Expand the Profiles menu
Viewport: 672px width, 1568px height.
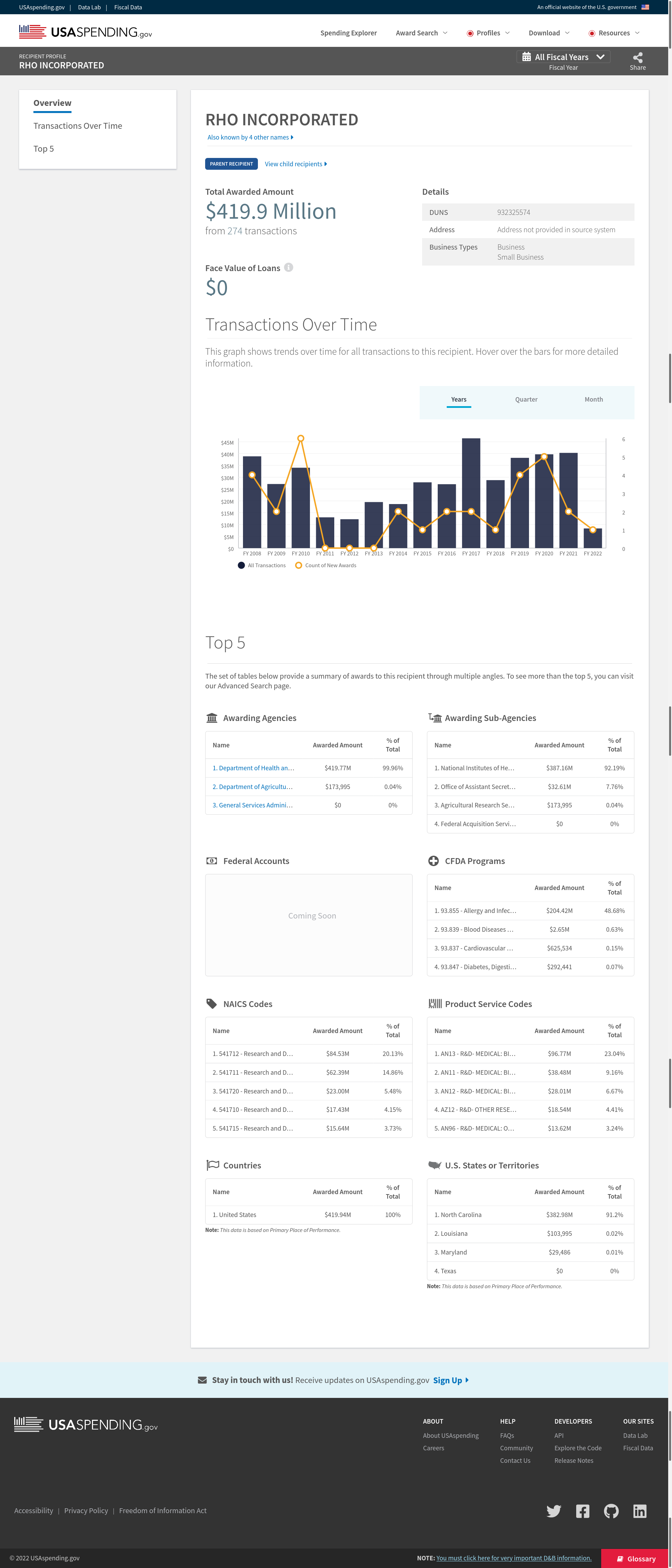(488, 33)
